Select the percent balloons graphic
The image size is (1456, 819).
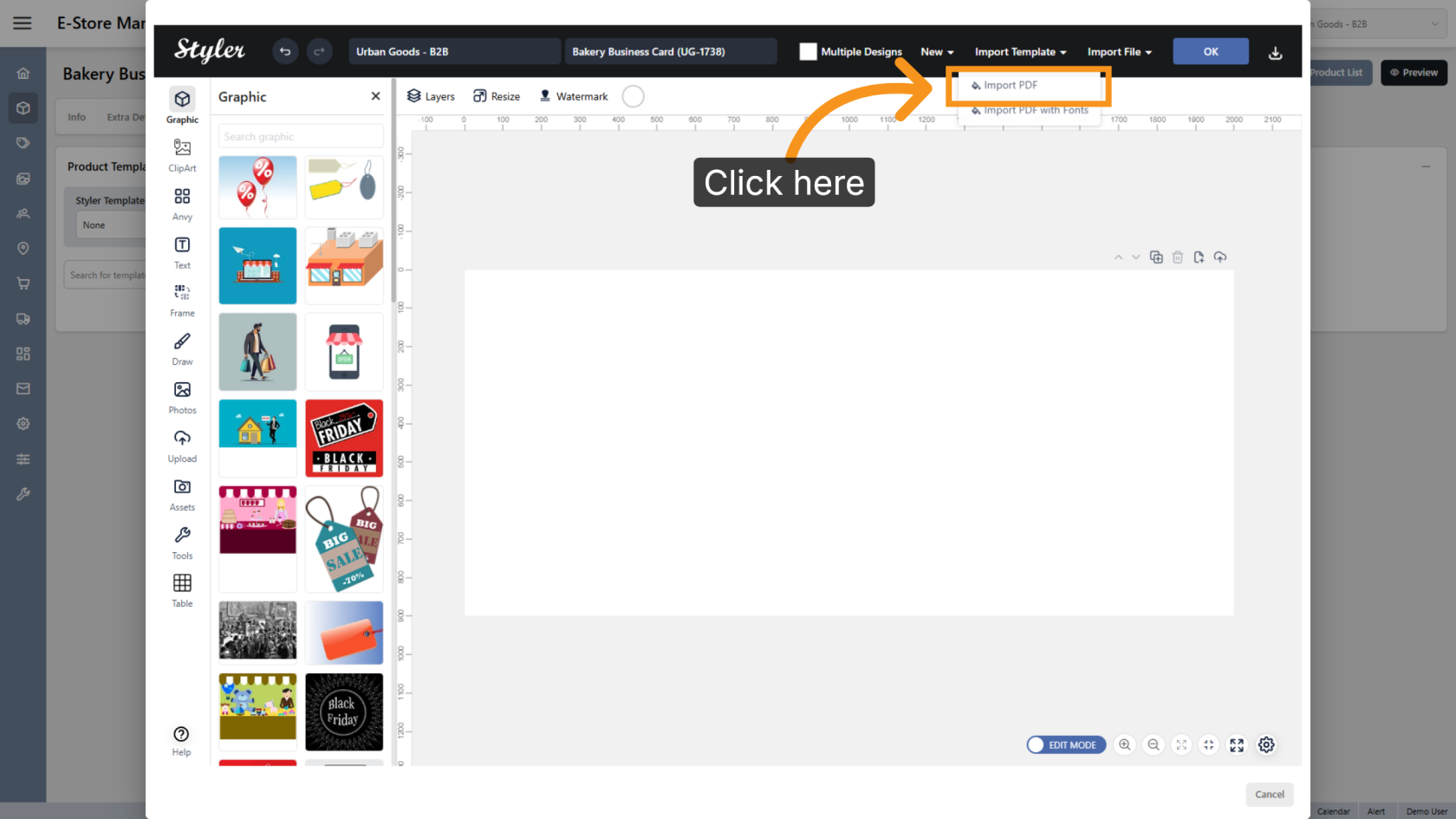pos(257,187)
